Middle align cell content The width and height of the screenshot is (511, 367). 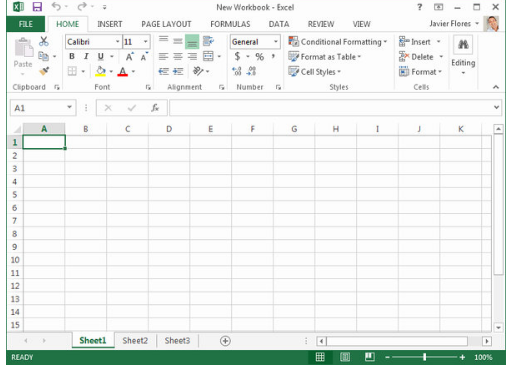point(178,41)
